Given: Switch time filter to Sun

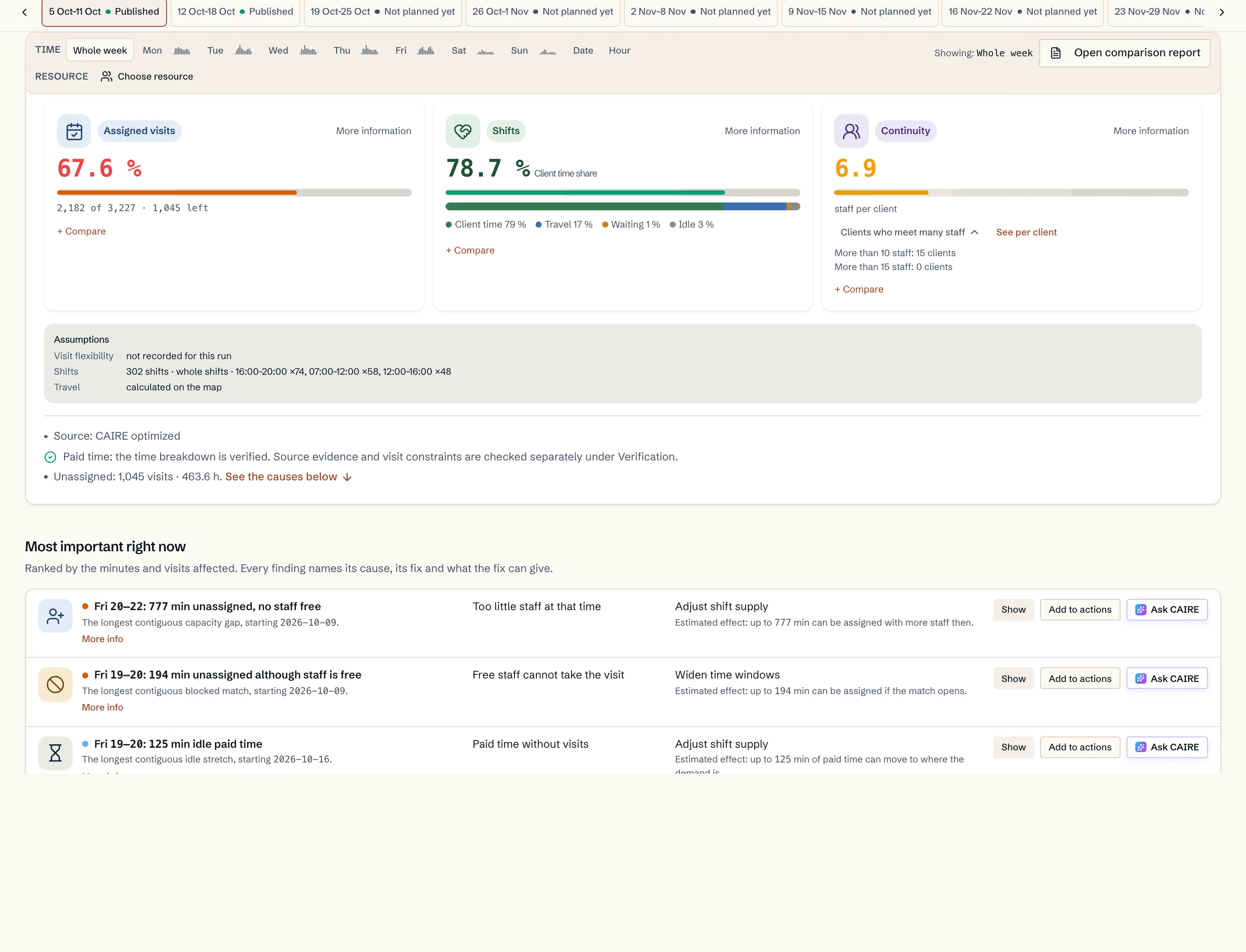Looking at the screenshot, I should 519,51.
